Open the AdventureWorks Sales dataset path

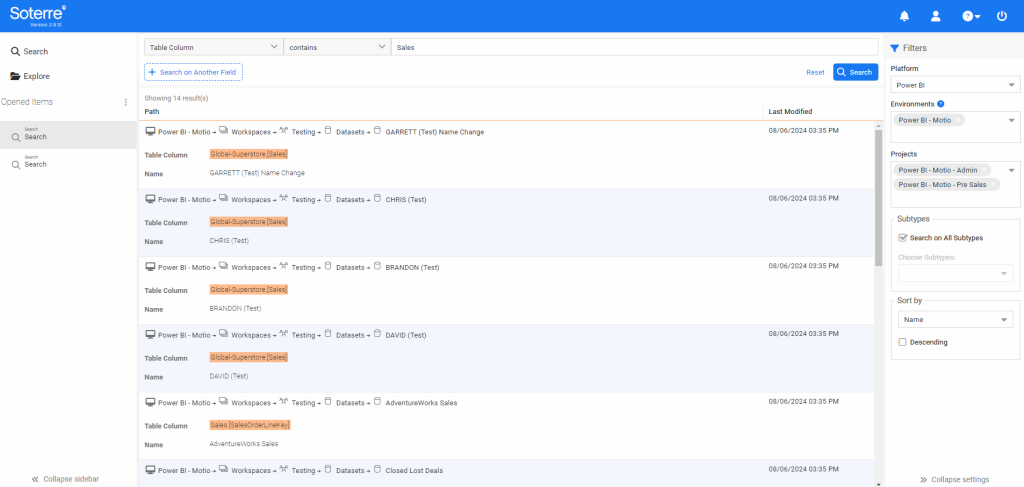tap(421, 403)
